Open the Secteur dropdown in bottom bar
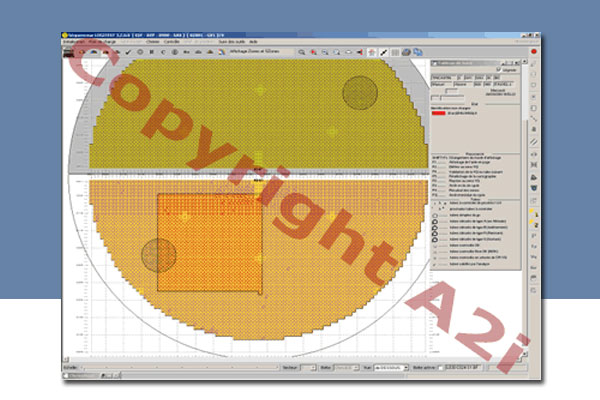This screenshot has width=600, height=400. (311, 367)
